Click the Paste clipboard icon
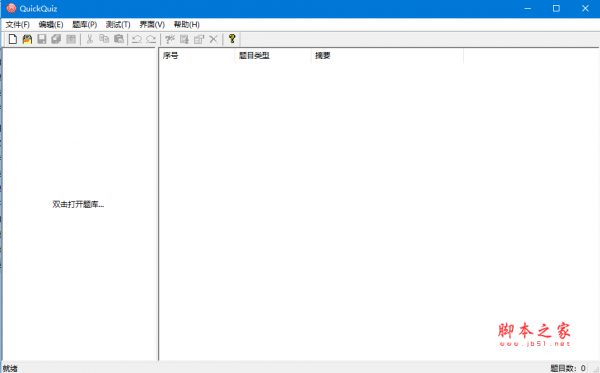 119,39
